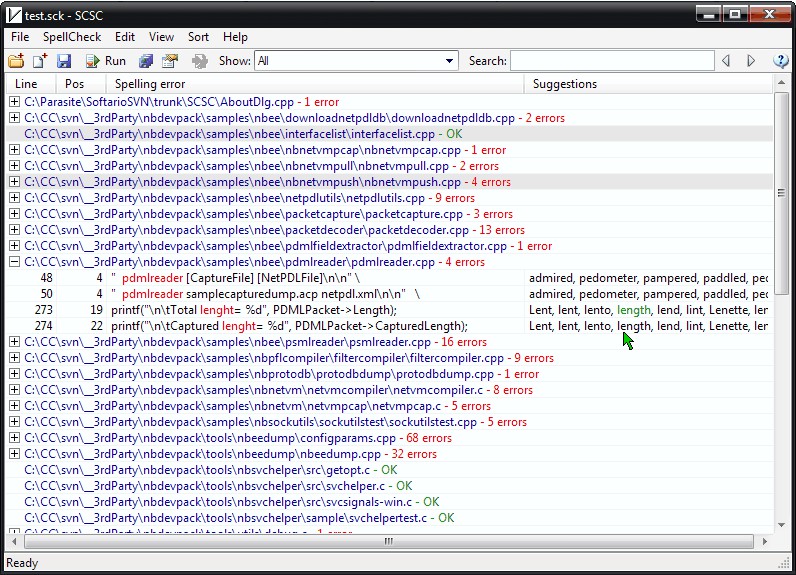This screenshot has width=796, height=575.
Task: Open the Sort menu
Action: (198, 37)
